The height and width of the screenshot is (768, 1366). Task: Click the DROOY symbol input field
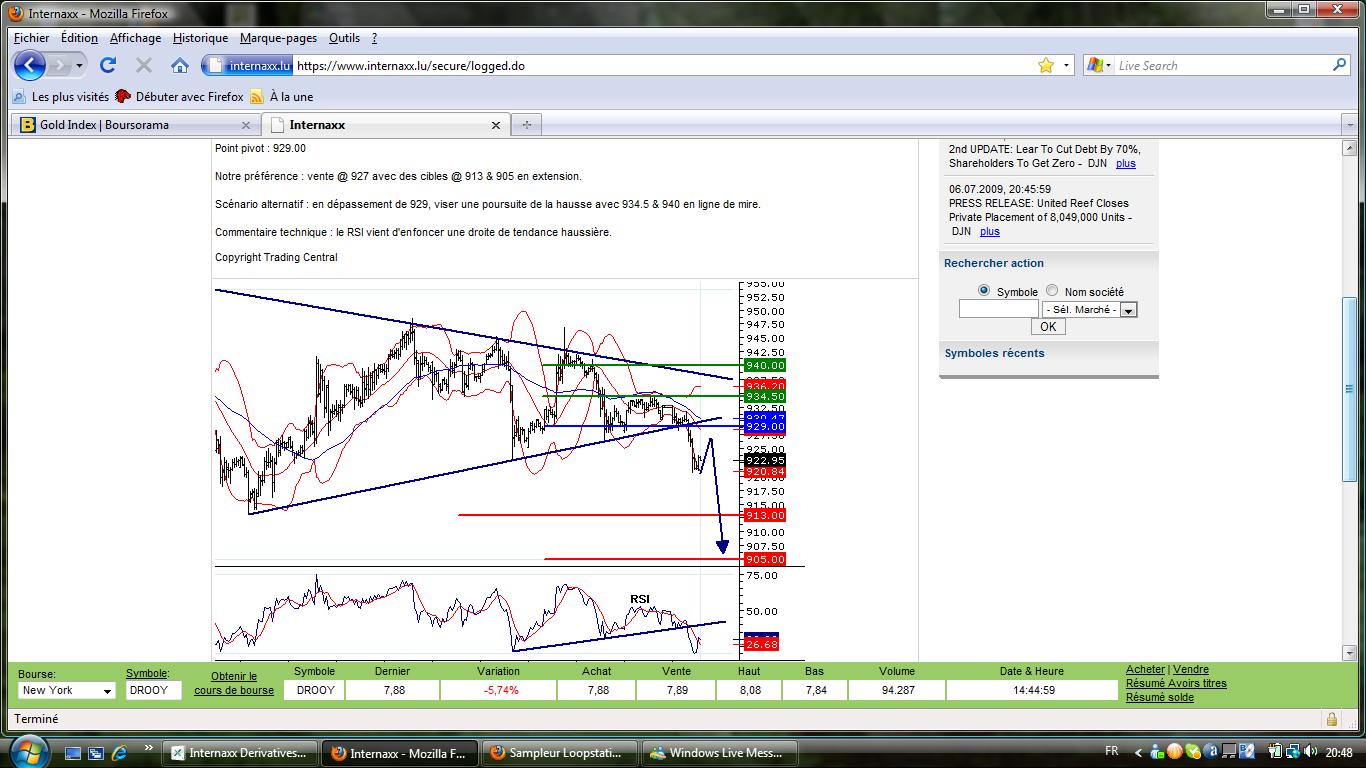(153, 690)
